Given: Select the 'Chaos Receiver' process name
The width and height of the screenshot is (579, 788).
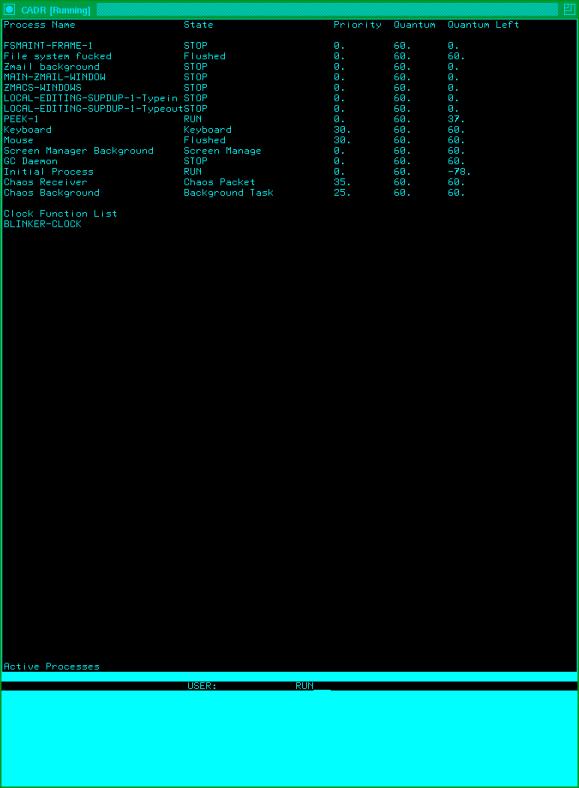Looking at the screenshot, I should [45, 182].
